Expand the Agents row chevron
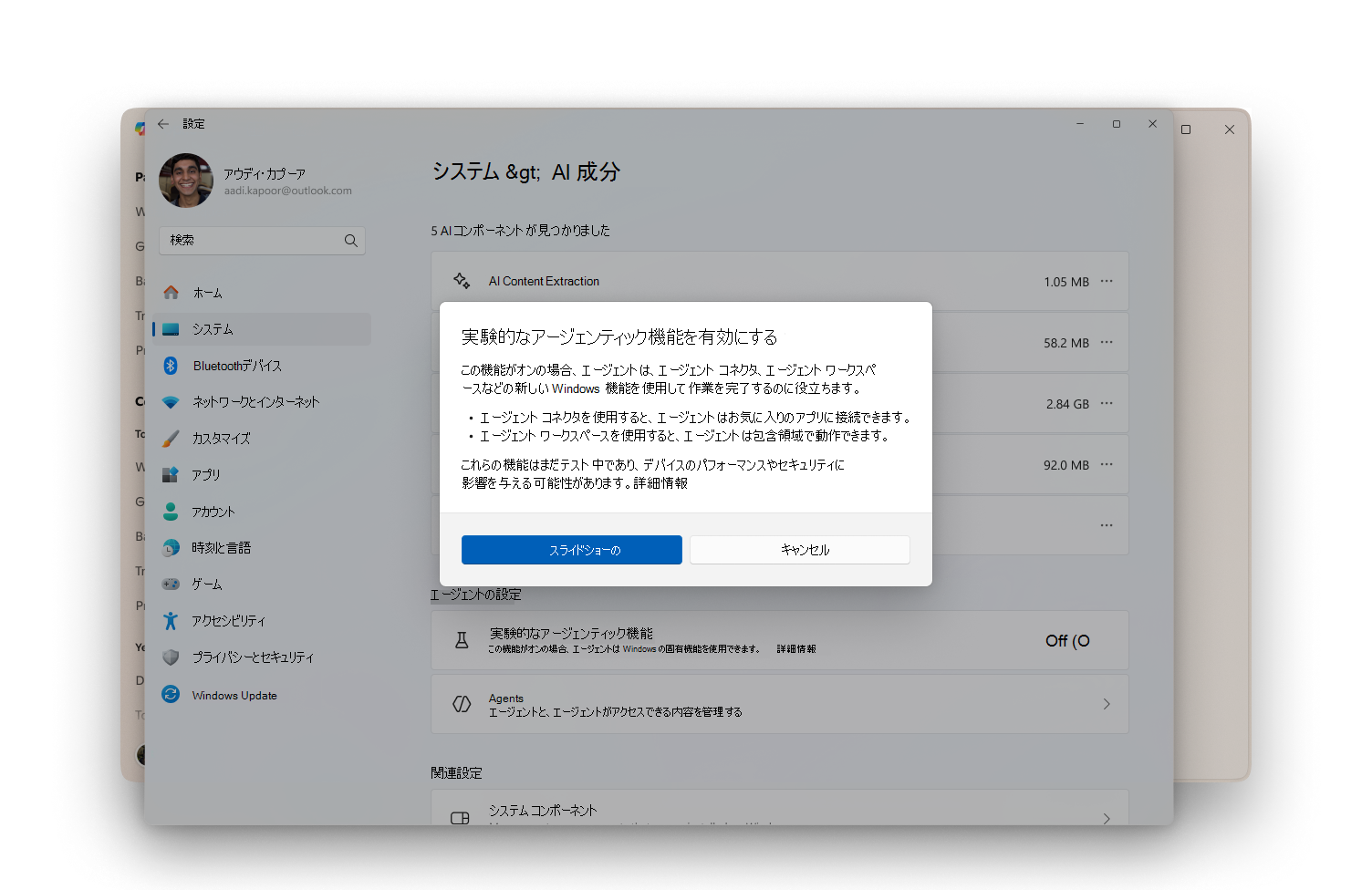 tap(1107, 704)
